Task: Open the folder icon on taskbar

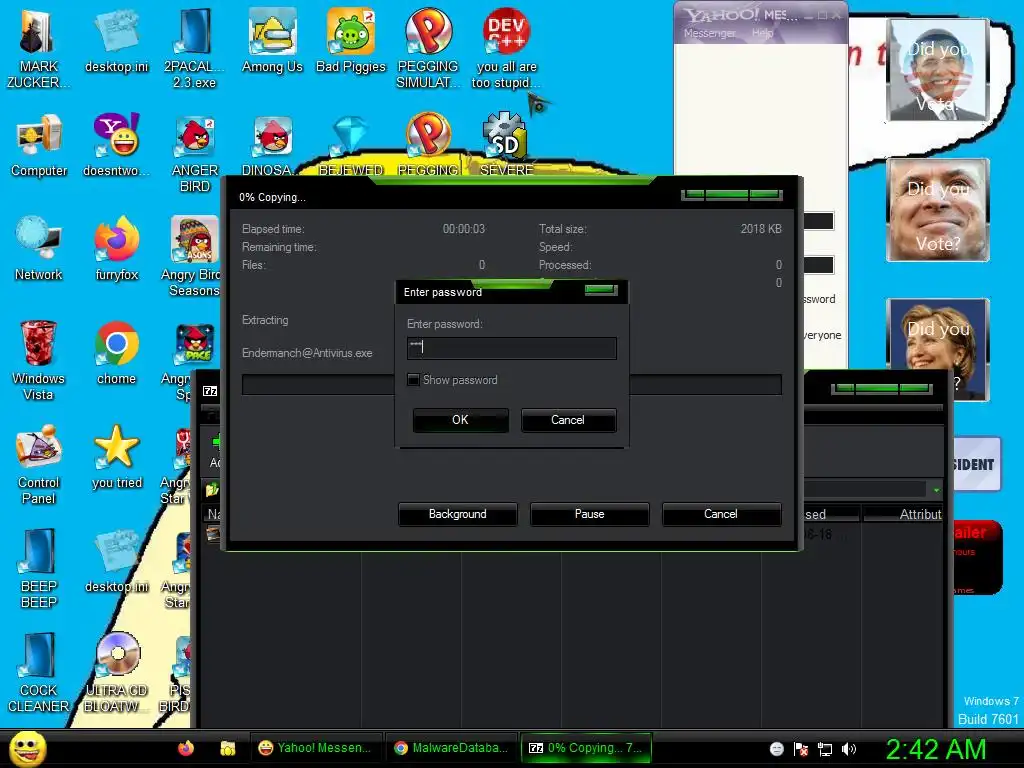Action: coord(227,748)
